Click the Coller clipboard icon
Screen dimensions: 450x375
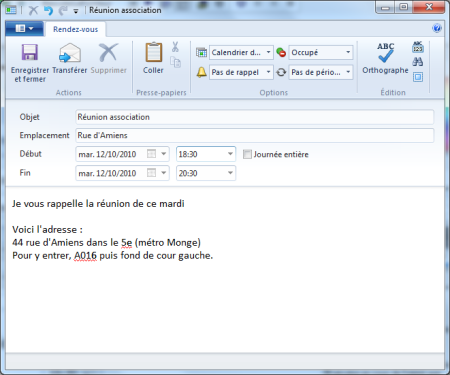[x=153, y=52]
